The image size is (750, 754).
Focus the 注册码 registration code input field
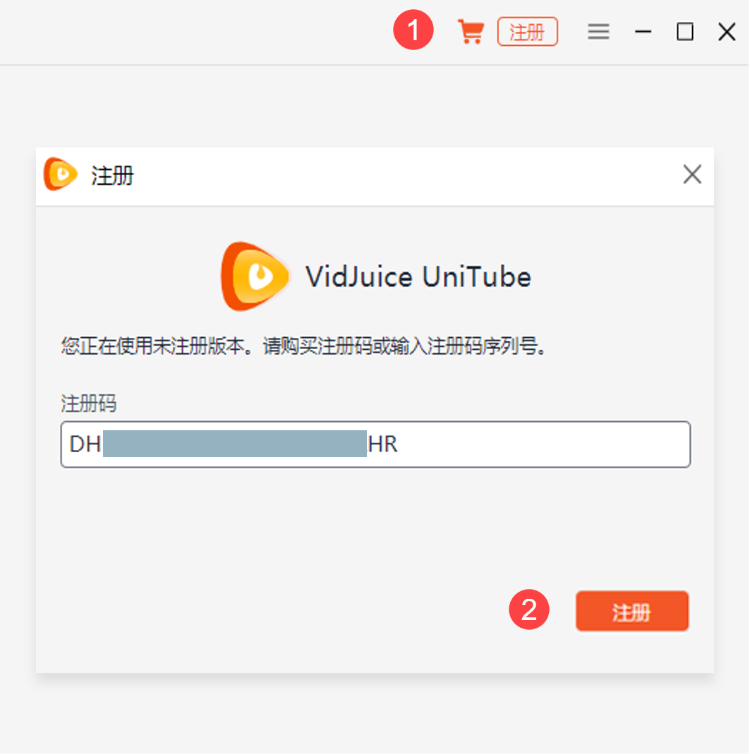(375, 444)
